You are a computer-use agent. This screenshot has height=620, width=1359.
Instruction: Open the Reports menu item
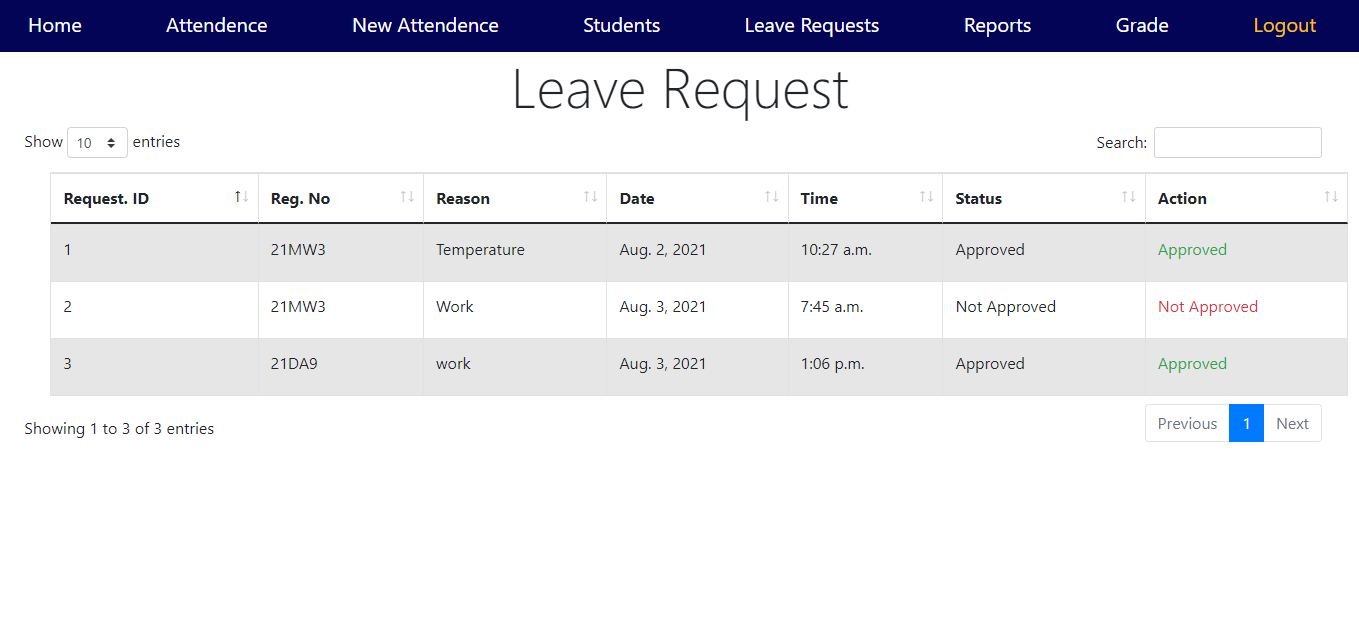point(997,26)
